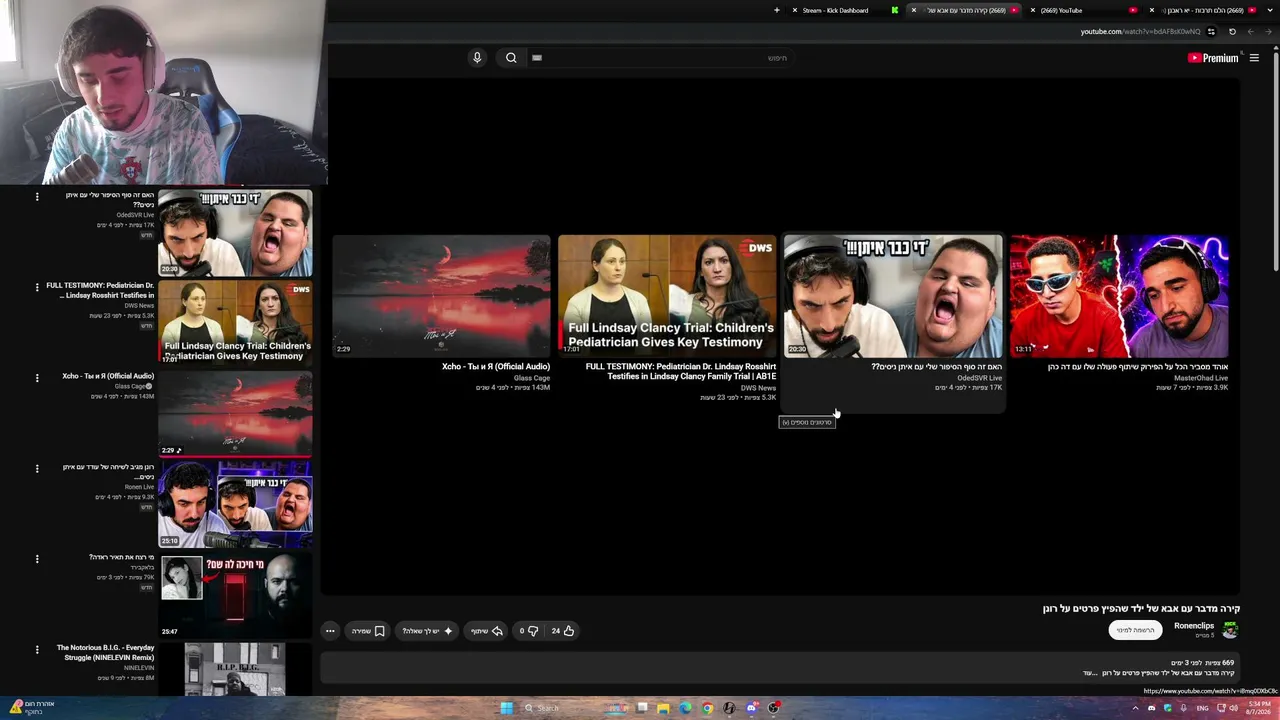Viewport: 1280px width, 720px height.
Task: Click the sparkle Ask button
Action: pos(428,631)
